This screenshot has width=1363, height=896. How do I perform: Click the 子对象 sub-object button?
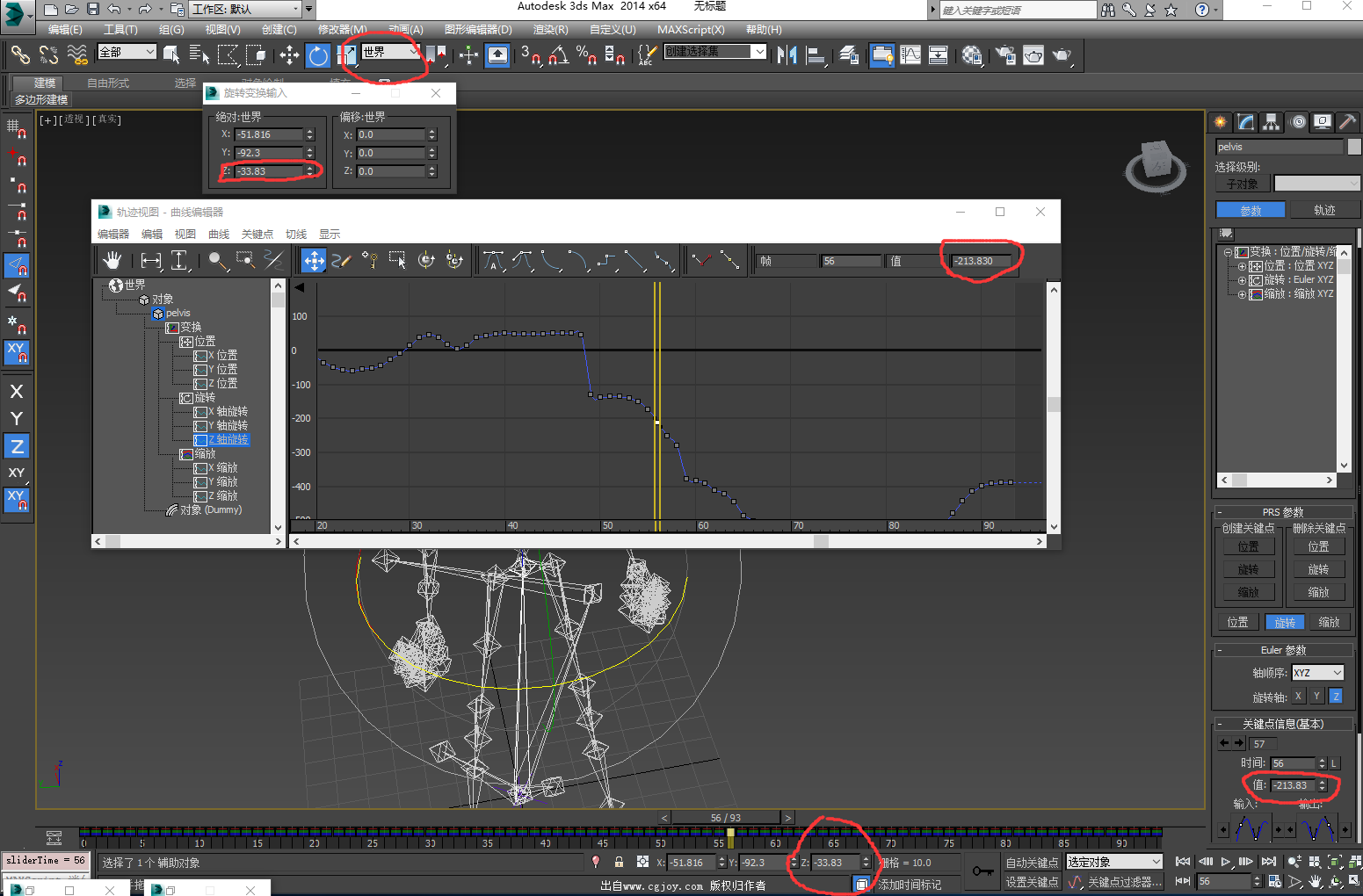pos(1242,184)
